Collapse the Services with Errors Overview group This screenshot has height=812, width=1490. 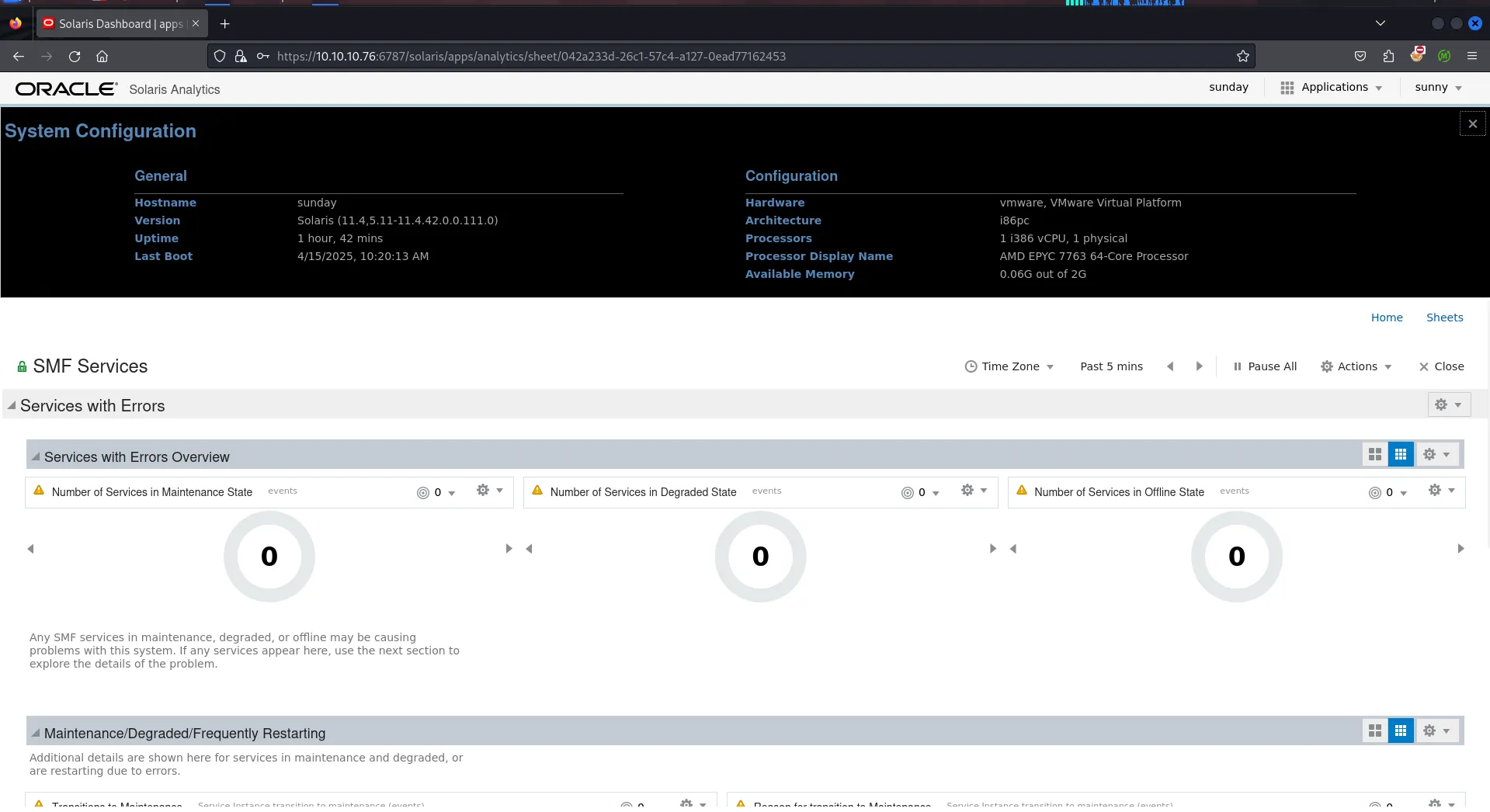point(36,457)
